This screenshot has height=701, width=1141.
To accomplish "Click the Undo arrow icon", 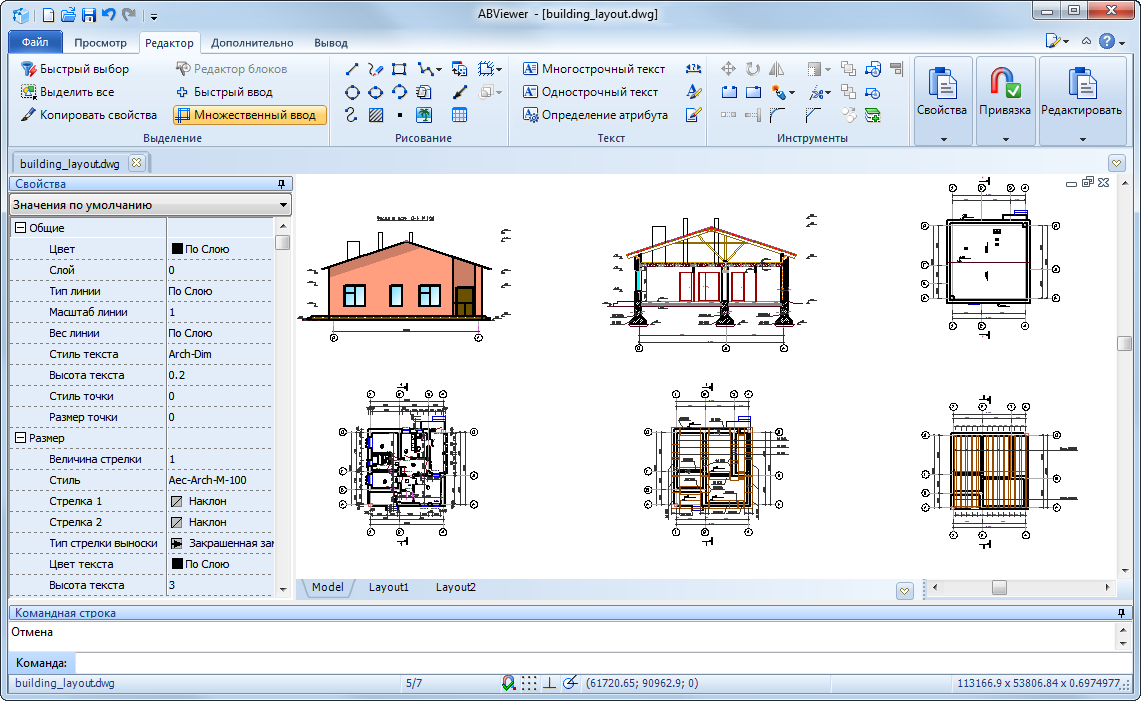I will (108, 15).
